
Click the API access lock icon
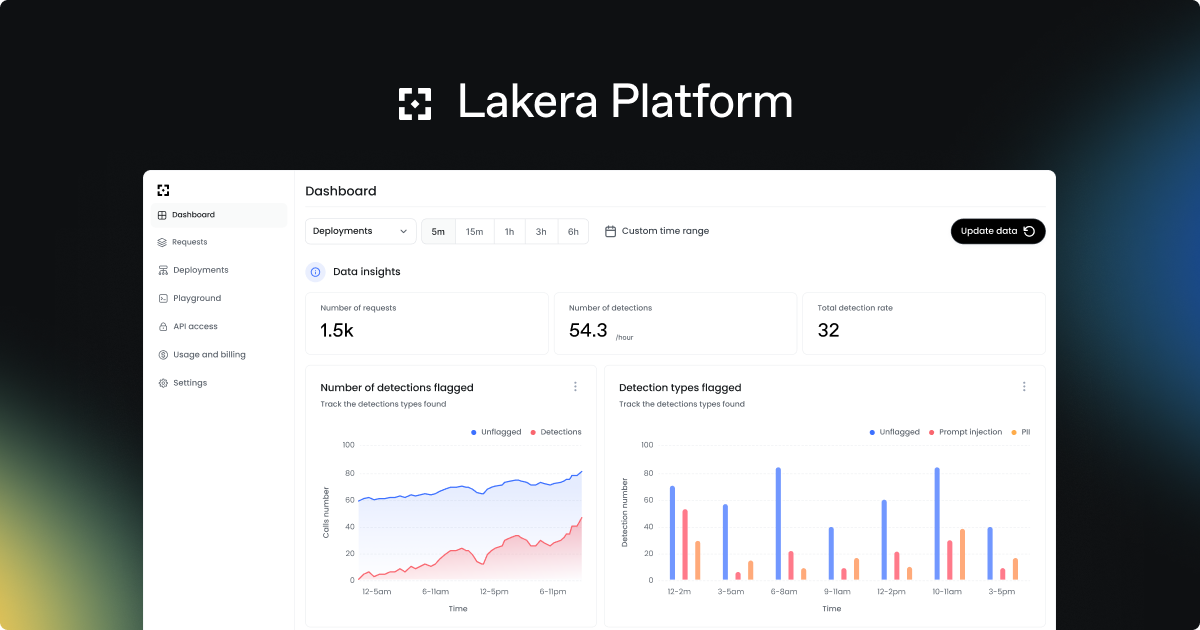pos(163,326)
